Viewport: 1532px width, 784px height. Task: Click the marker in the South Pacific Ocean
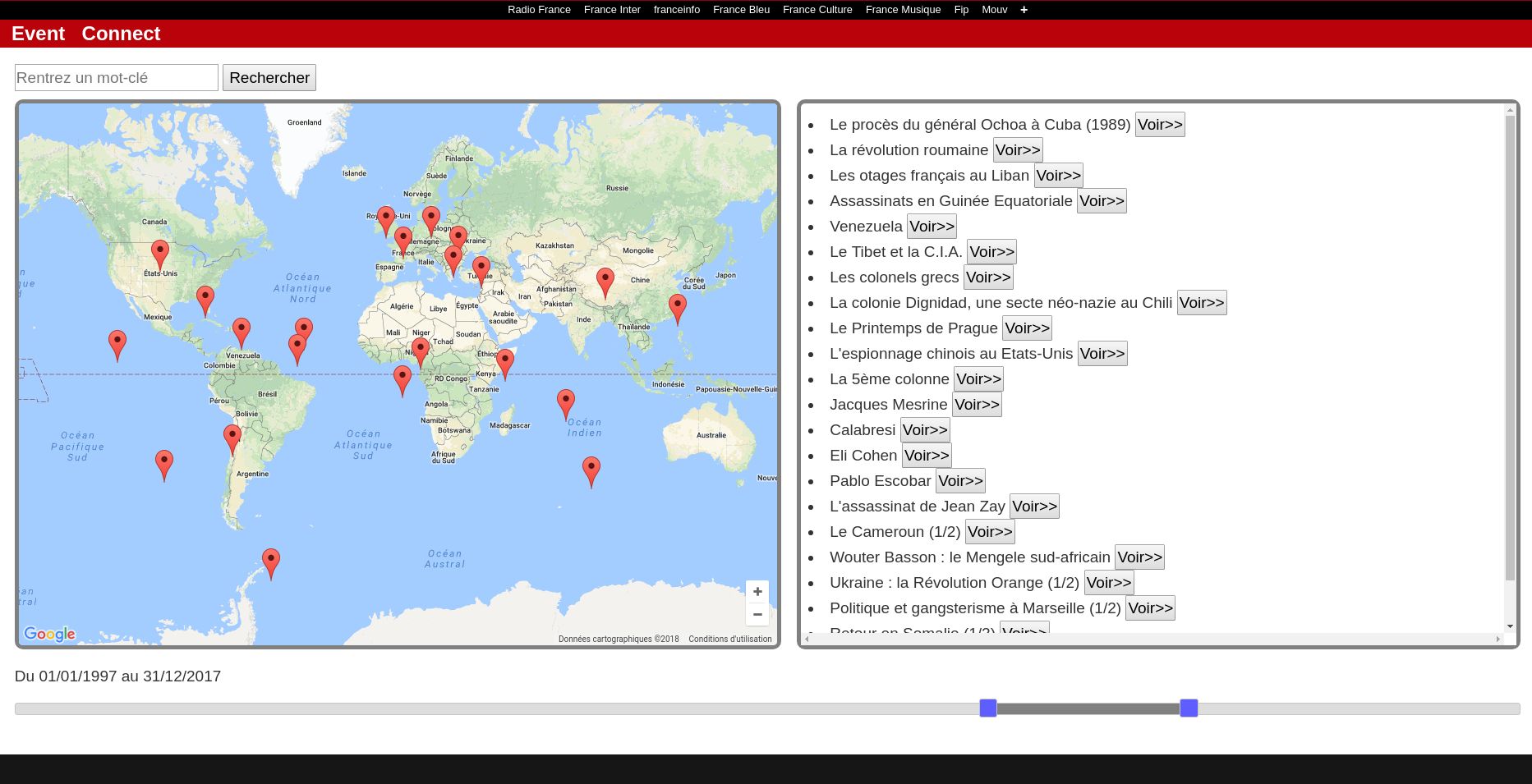click(x=164, y=465)
